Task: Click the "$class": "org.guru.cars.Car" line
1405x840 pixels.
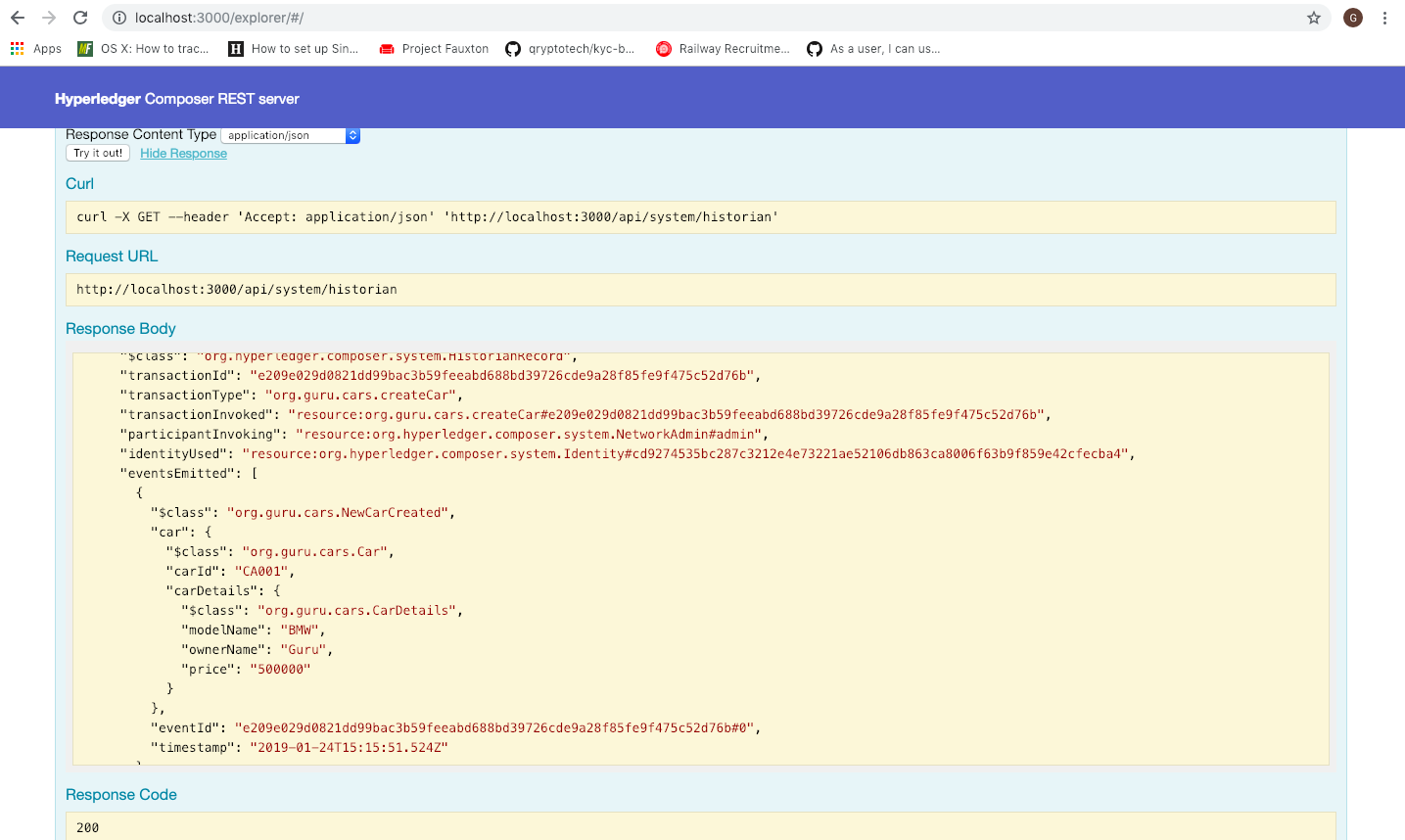Action: 280,552
